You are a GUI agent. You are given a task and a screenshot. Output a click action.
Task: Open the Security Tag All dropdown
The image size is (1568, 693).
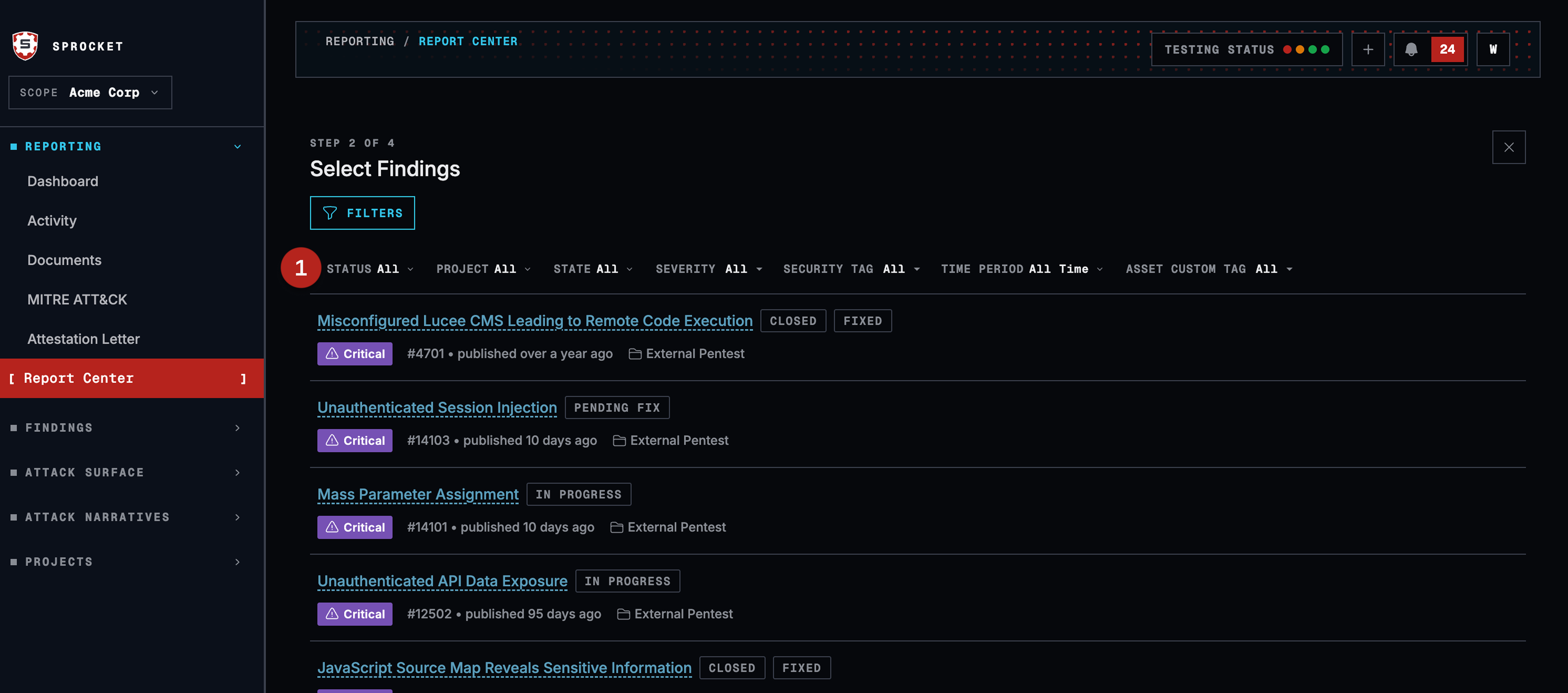(852, 269)
